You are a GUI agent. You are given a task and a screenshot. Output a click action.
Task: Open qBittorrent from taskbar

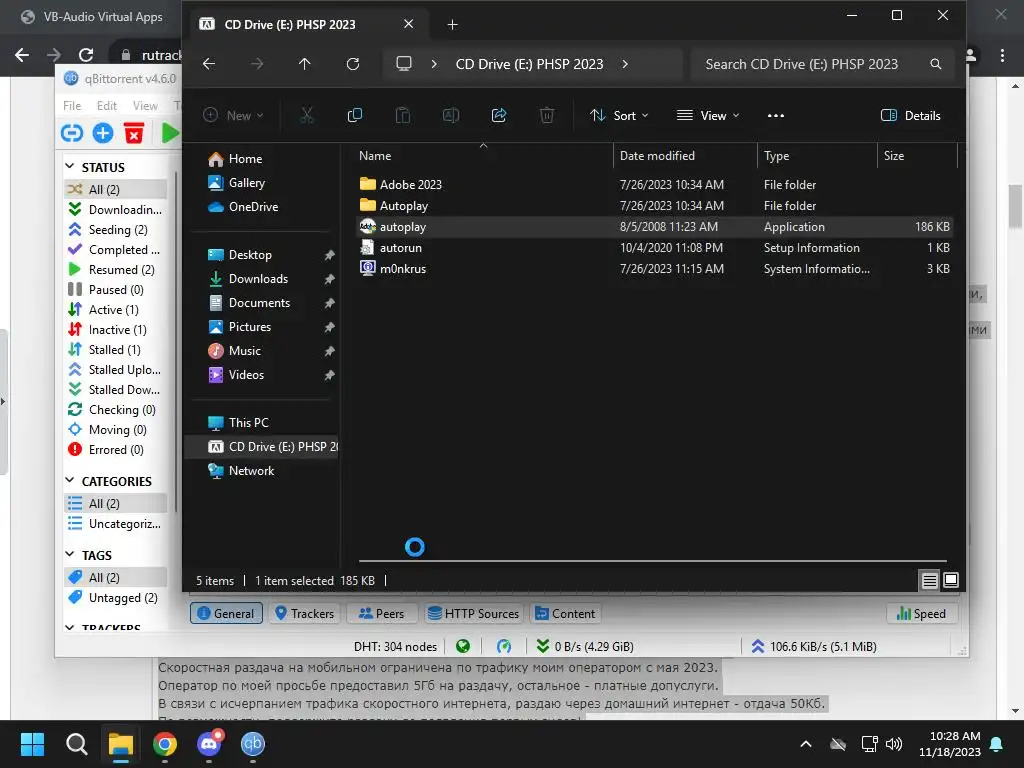[253, 744]
